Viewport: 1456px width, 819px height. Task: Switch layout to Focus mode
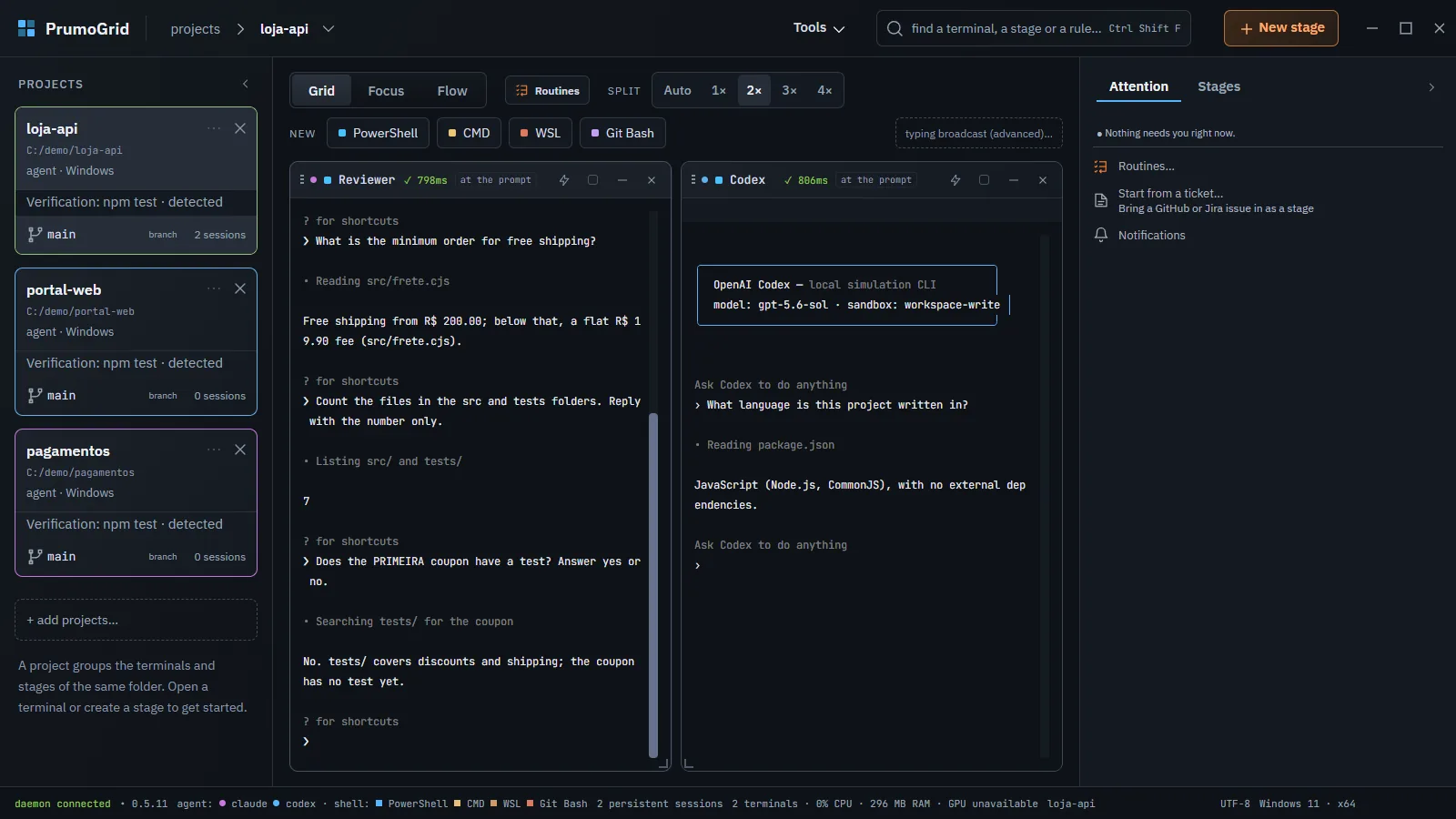(x=386, y=91)
